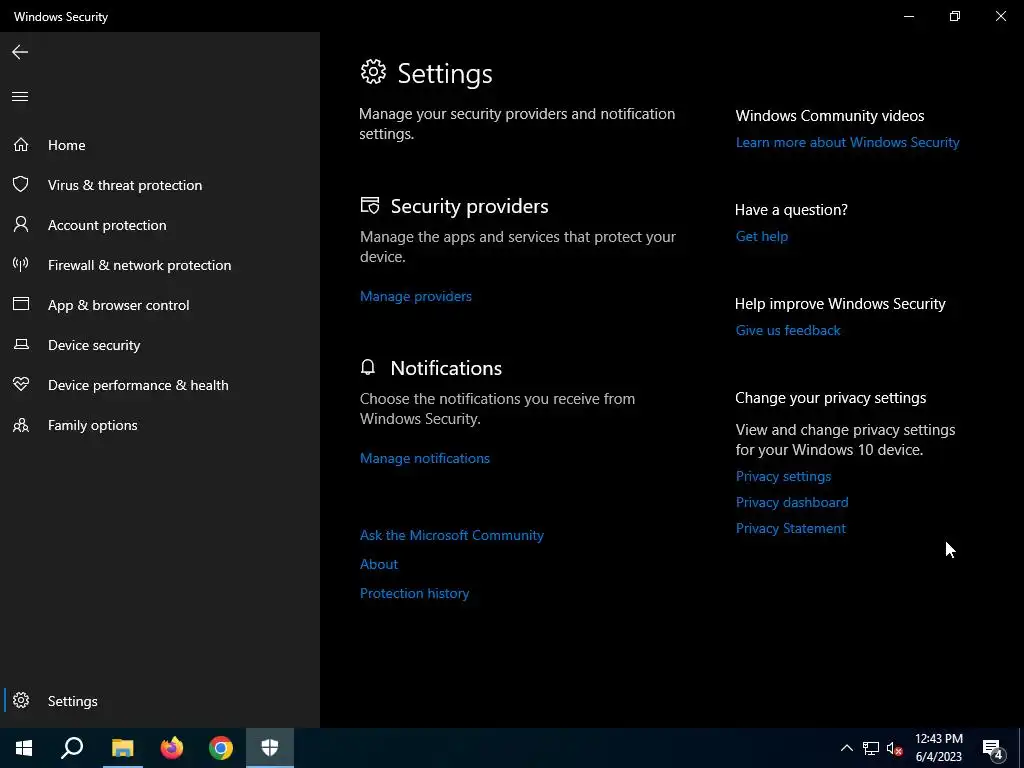
Task: Select Settings label in the sidebar
Action: [72, 701]
